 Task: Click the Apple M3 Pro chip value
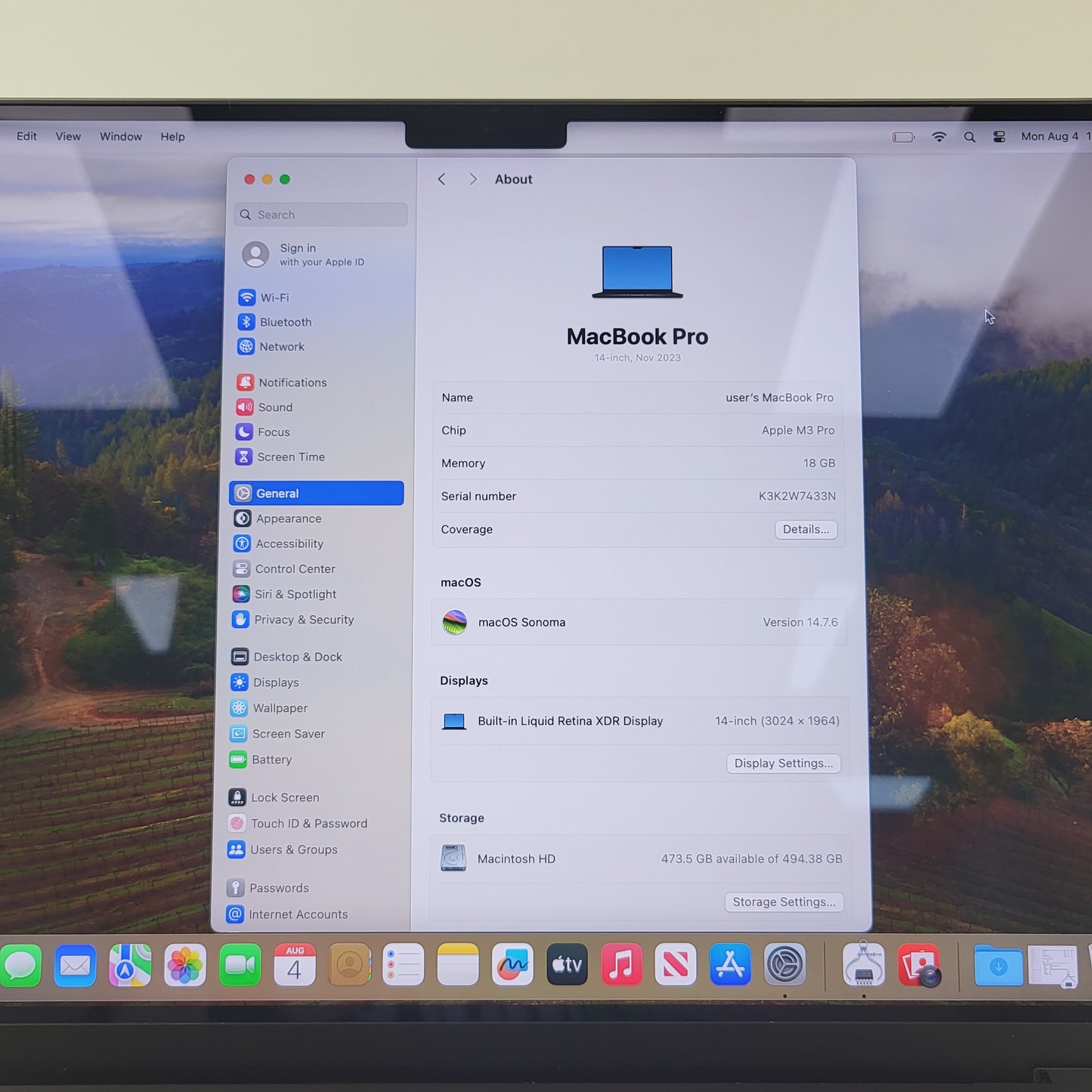click(x=798, y=431)
